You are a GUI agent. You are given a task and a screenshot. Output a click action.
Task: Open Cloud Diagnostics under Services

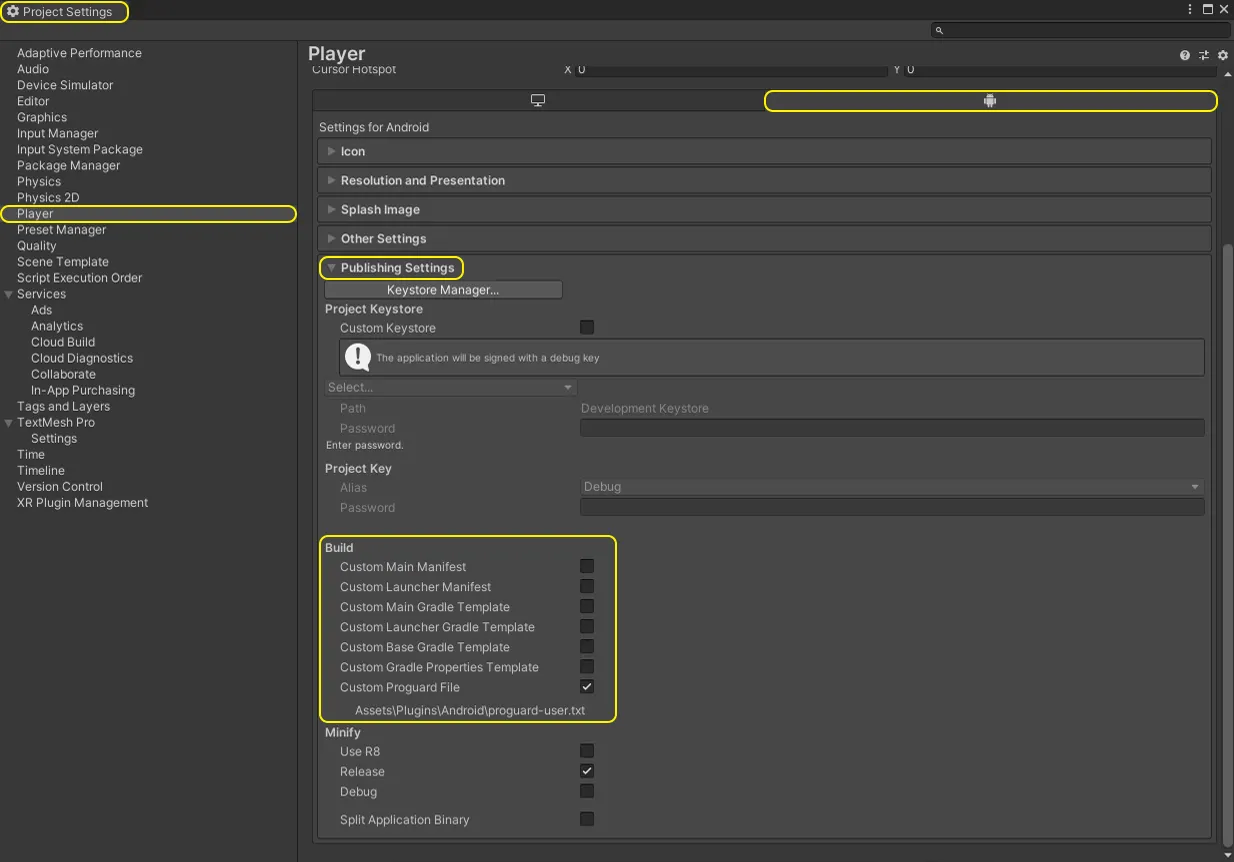82,358
